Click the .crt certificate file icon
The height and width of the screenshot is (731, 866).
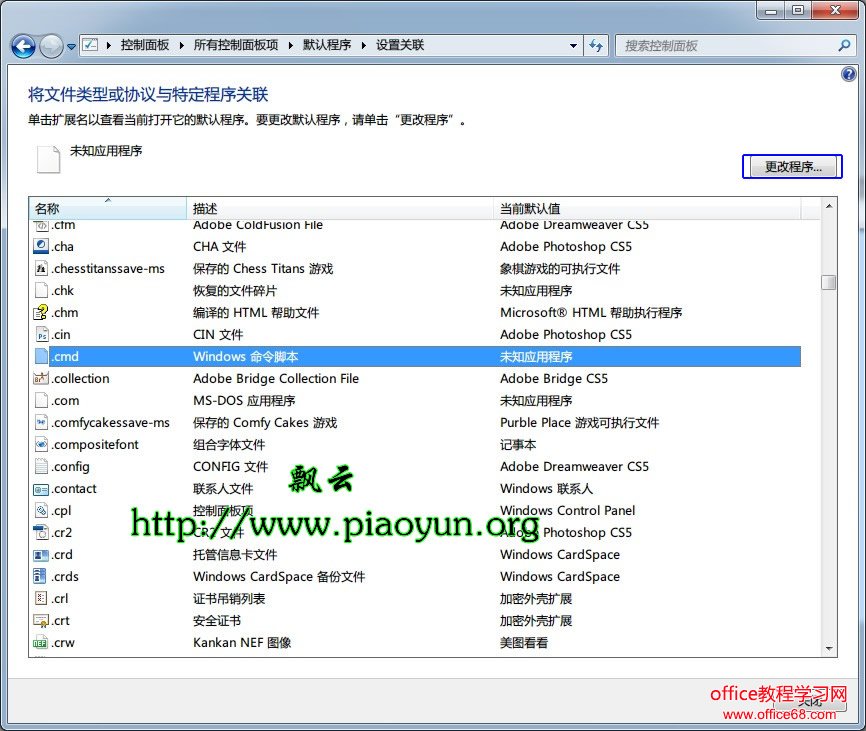point(41,621)
